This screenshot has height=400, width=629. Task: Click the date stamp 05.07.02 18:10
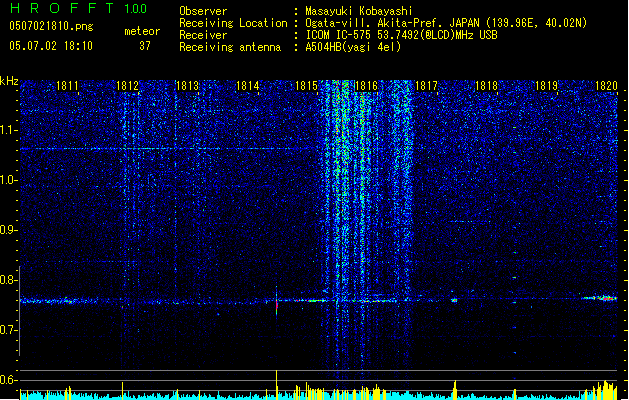pyautogui.click(x=51, y=45)
